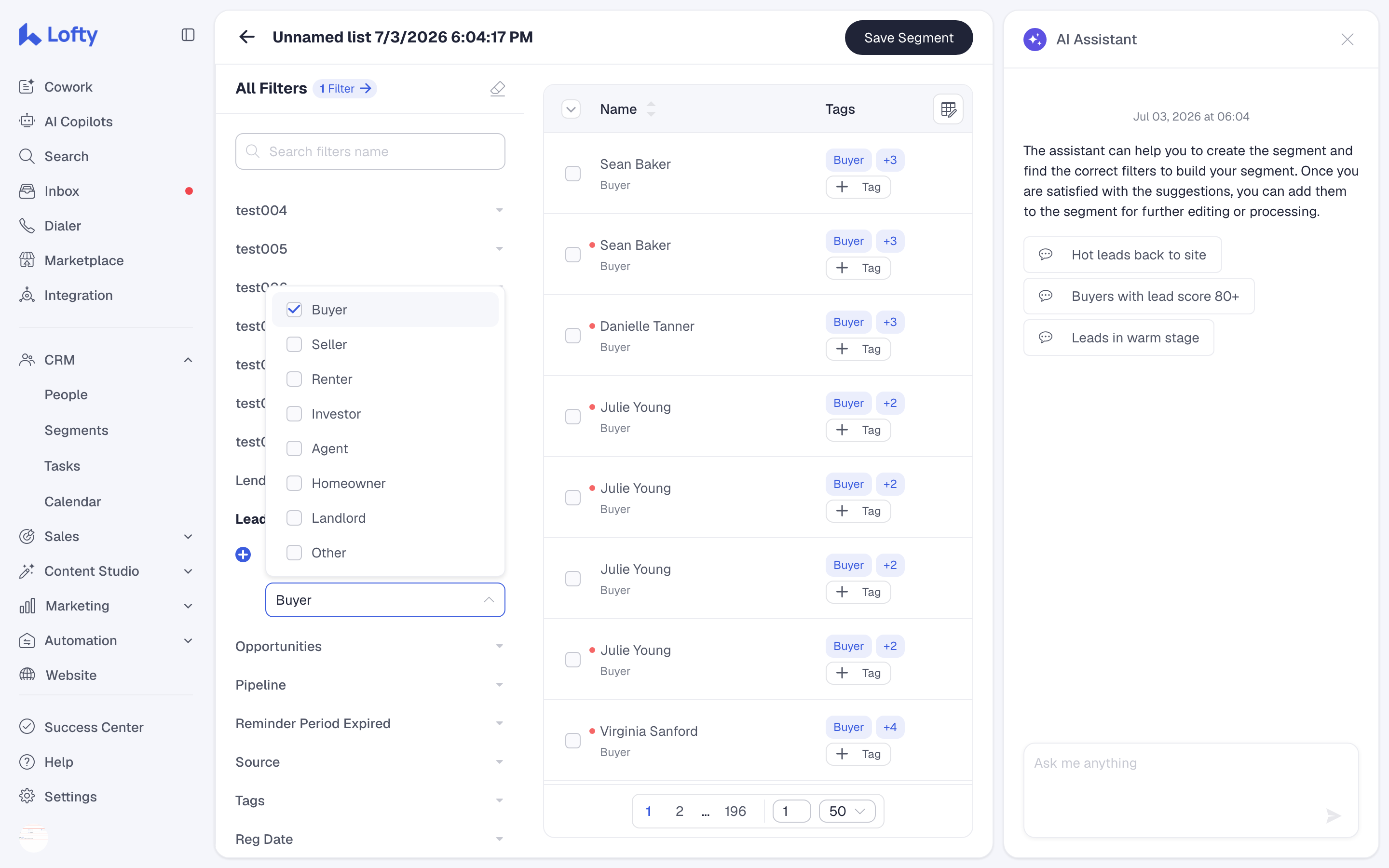1389x868 pixels.
Task: Go to Segments in CRM menu
Action: point(76,430)
